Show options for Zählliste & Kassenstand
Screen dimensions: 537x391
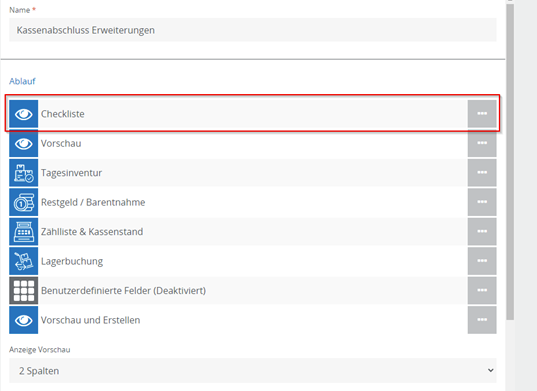(482, 231)
